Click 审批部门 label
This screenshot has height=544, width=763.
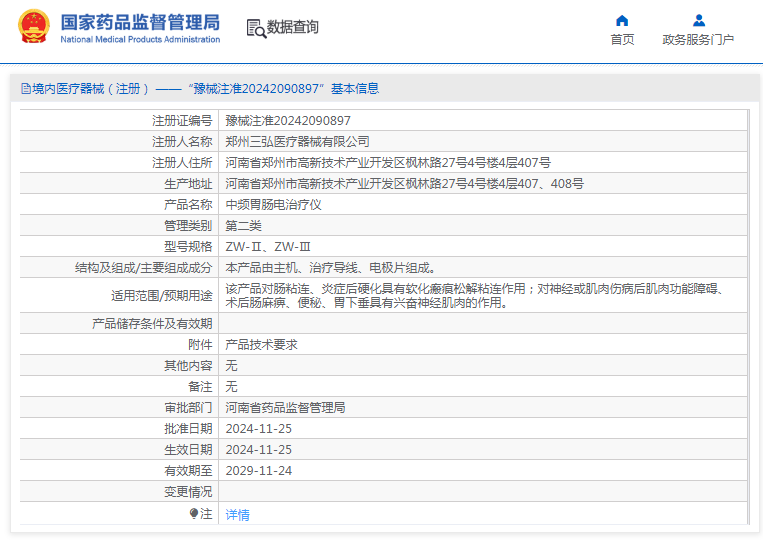tap(188, 408)
